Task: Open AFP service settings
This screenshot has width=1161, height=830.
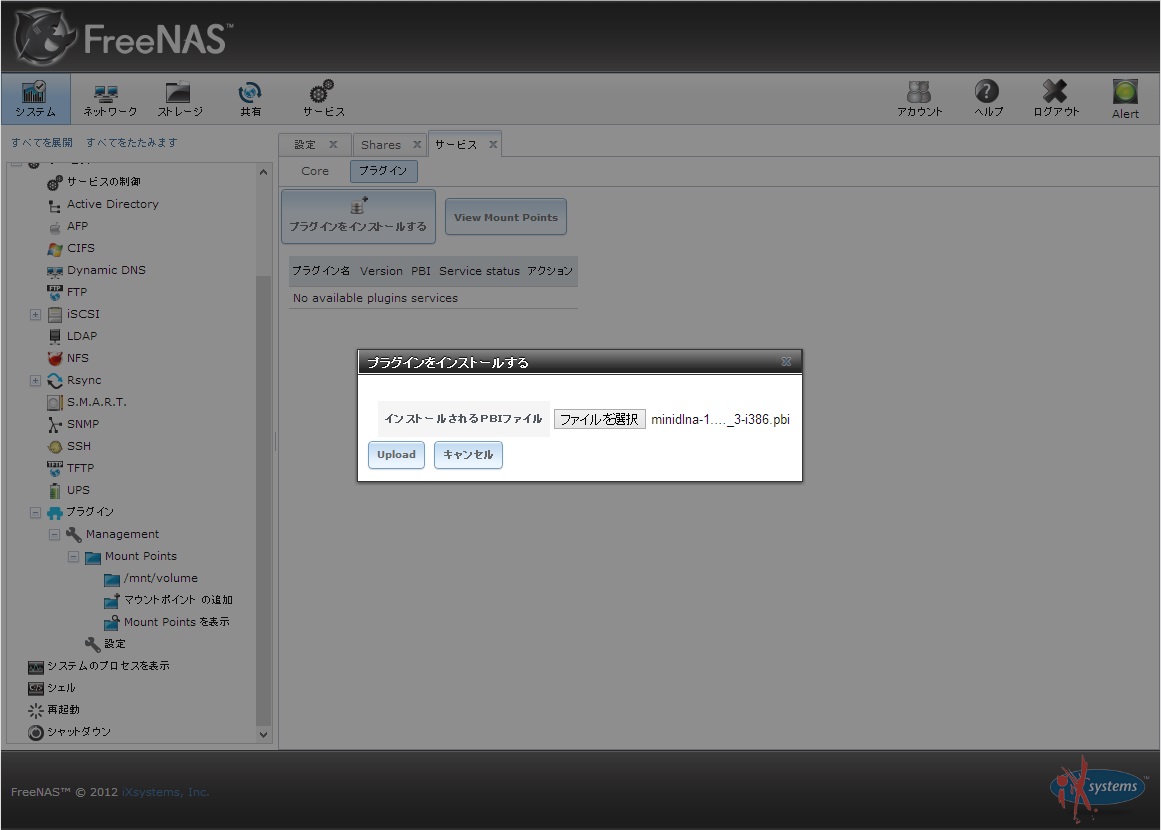Action: pyautogui.click(x=77, y=226)
